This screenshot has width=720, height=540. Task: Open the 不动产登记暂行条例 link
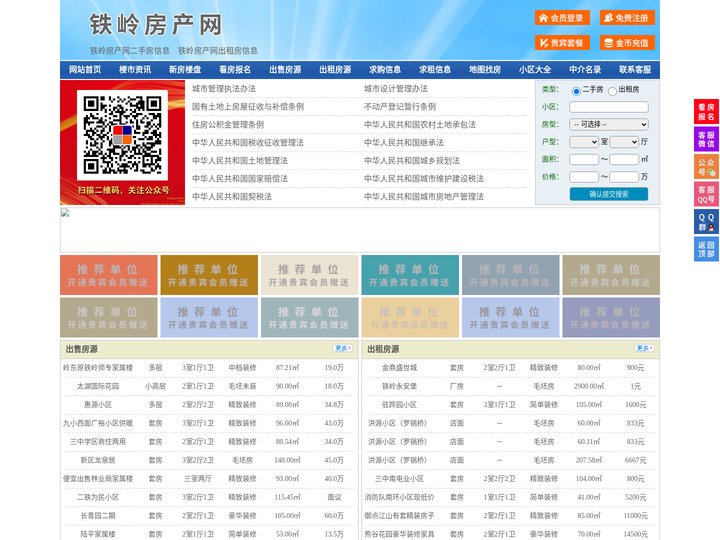pyautogui.click(x=400, y=107)
